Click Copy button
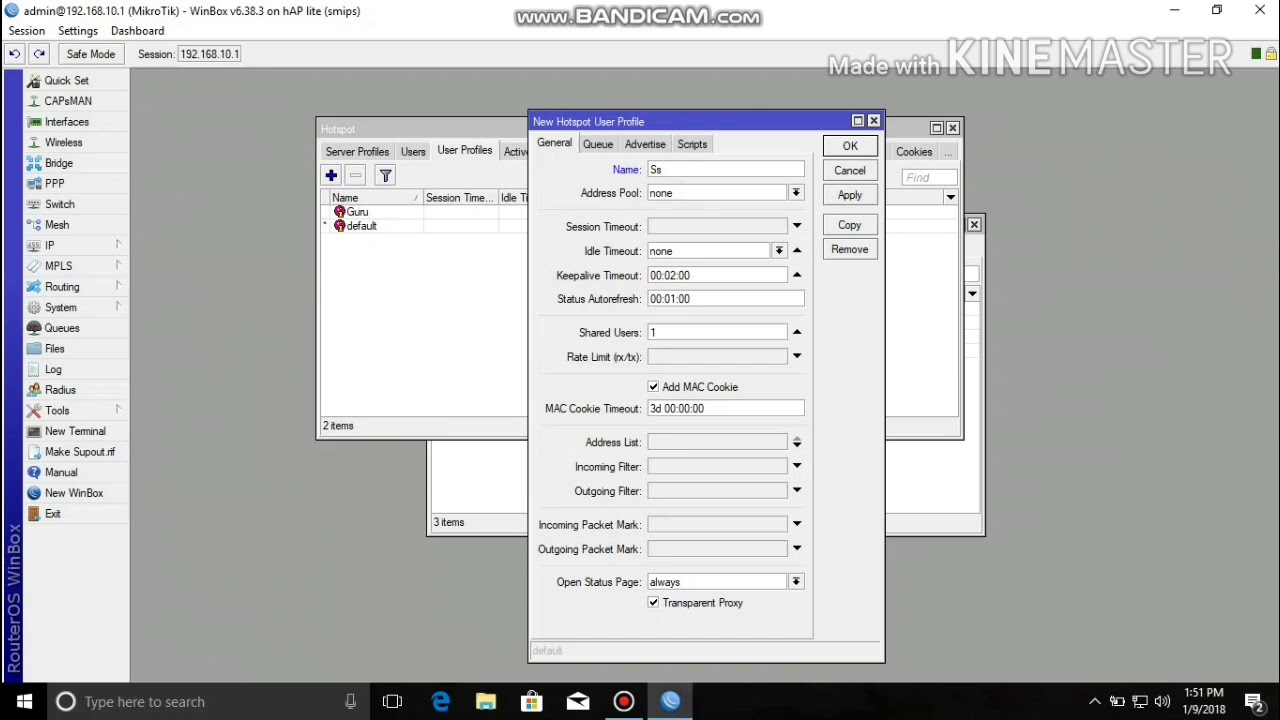This screenshot has width=1280, height=720. tap(850, 225)
